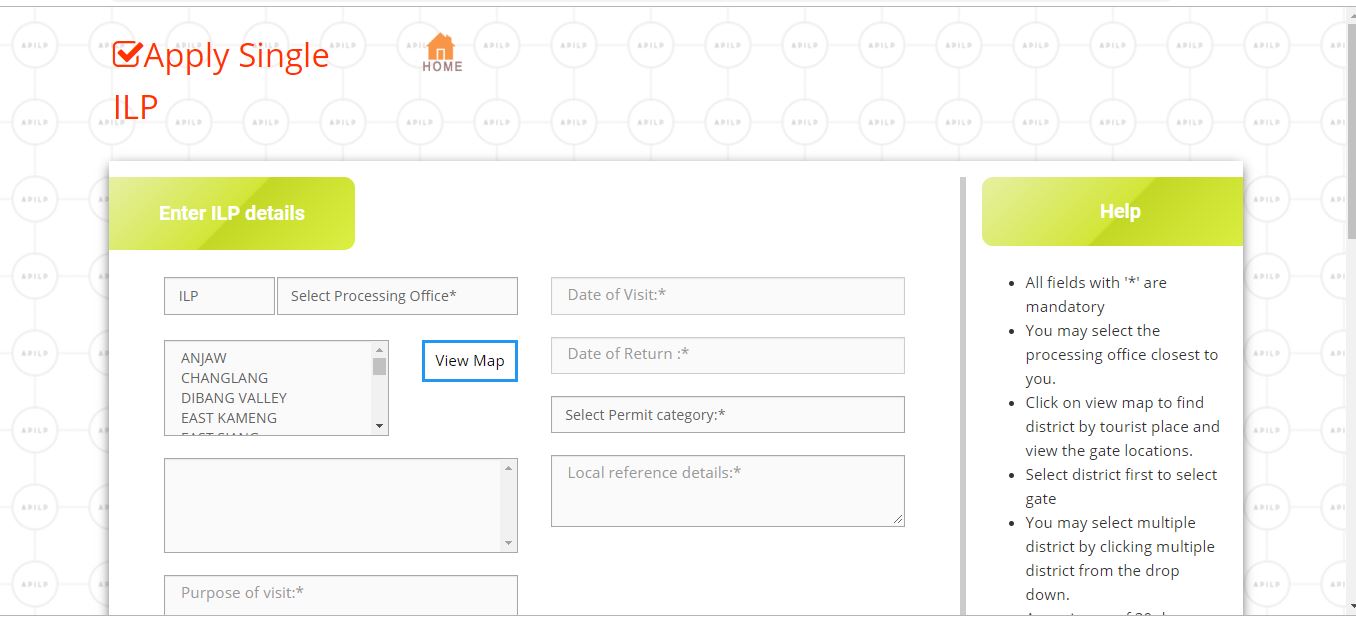Click the checkmark icon beside Apply Single ILP
This screenshot has height=618, width=1356.
[127, 55]
